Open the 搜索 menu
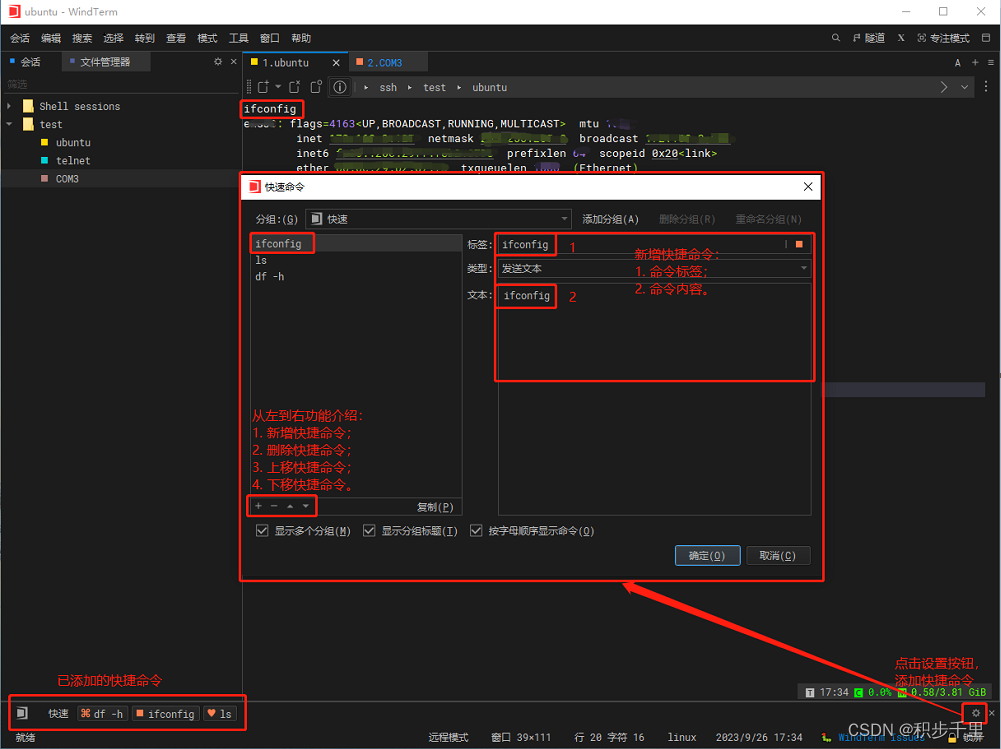Screen dimensions: 1001x749 click(82, 38)
